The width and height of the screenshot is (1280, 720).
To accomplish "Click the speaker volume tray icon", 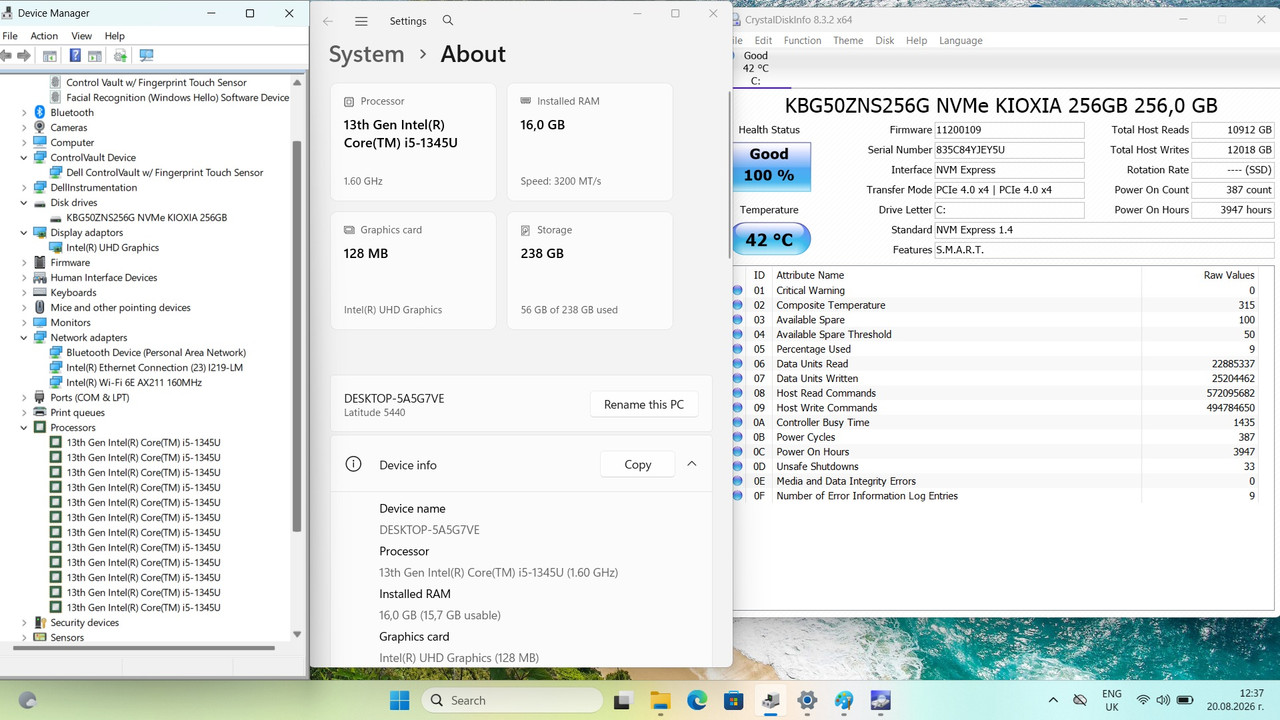I will pyautogui.click(x=1163, y=700).
